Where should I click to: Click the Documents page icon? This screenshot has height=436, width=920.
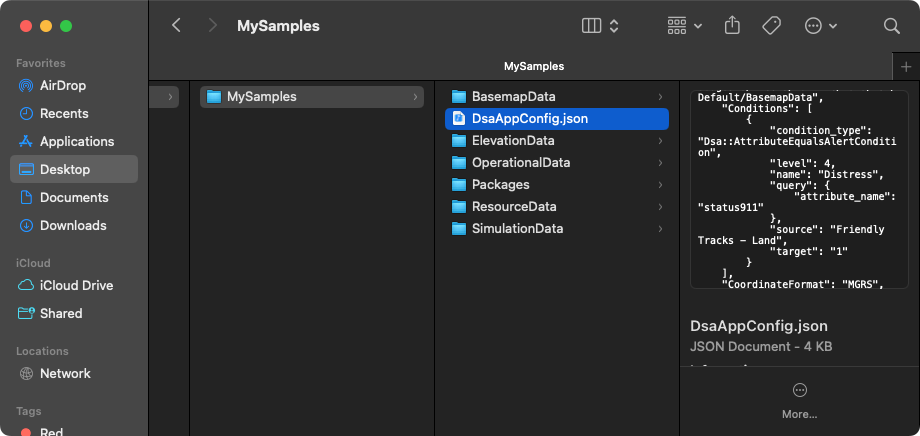26,197
